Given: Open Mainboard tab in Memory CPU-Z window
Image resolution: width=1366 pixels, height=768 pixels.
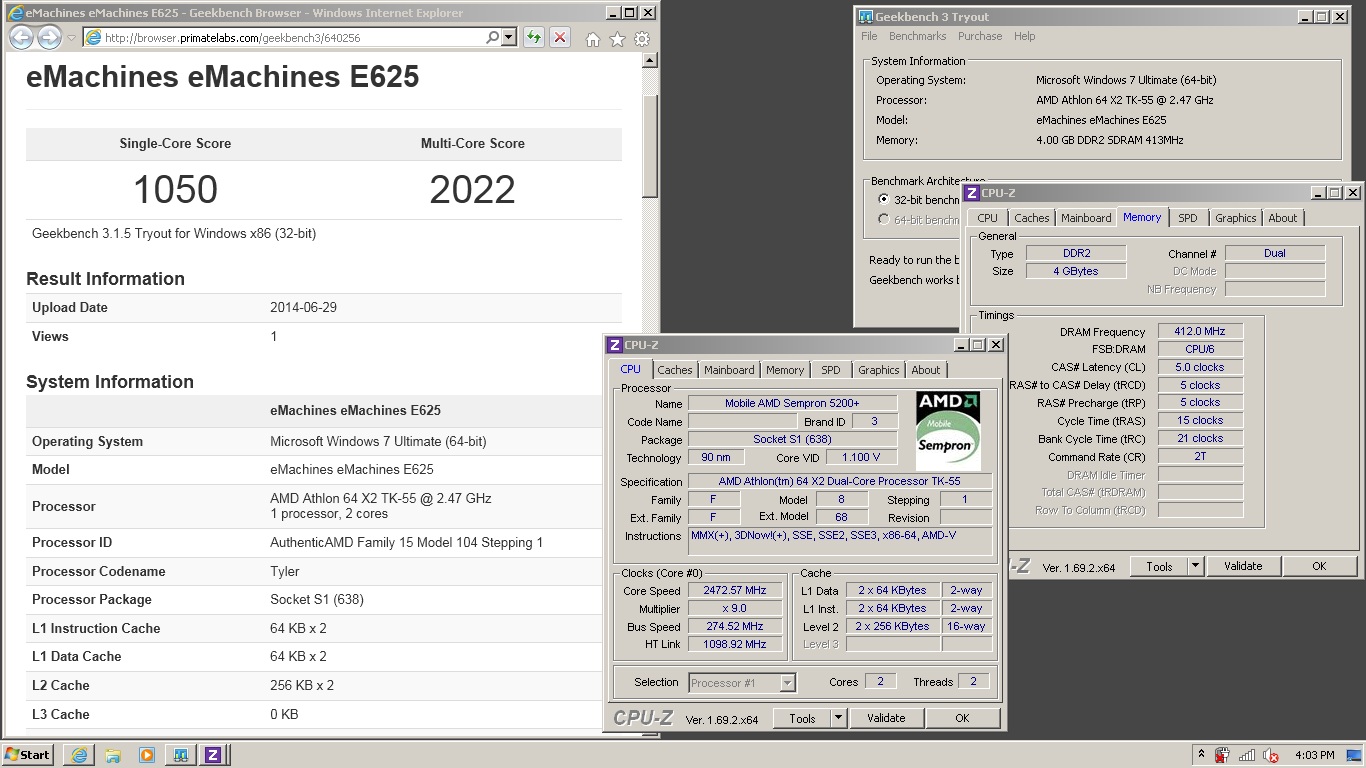Looking at the screenshot, I should (x=1086, y=218).
